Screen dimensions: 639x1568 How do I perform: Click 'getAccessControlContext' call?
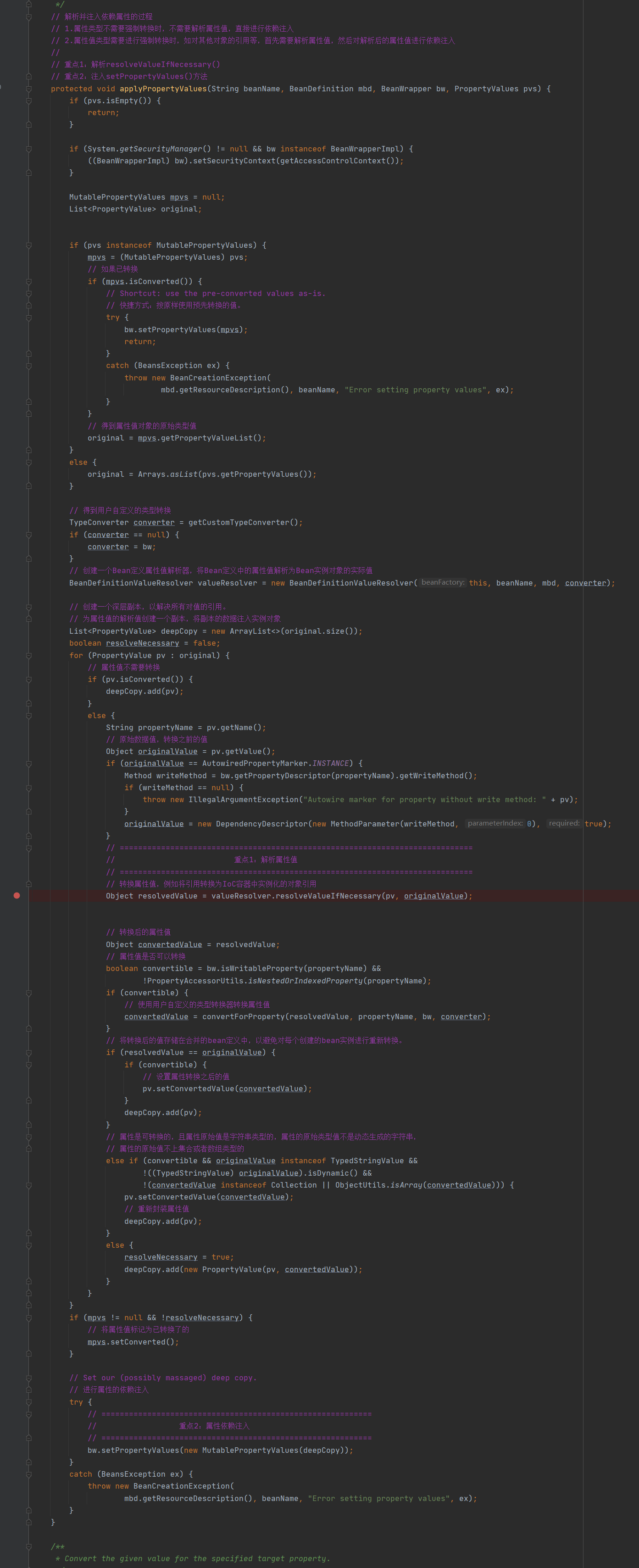[333, 162]
